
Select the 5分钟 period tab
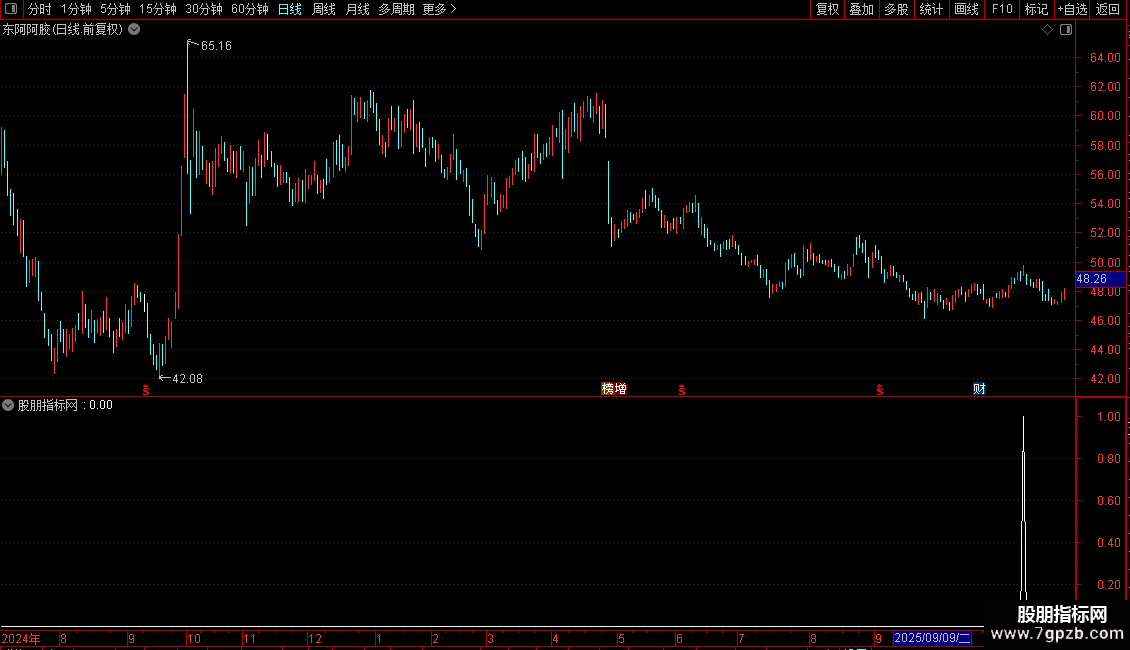pyautogui.click(x=115, y=9)
